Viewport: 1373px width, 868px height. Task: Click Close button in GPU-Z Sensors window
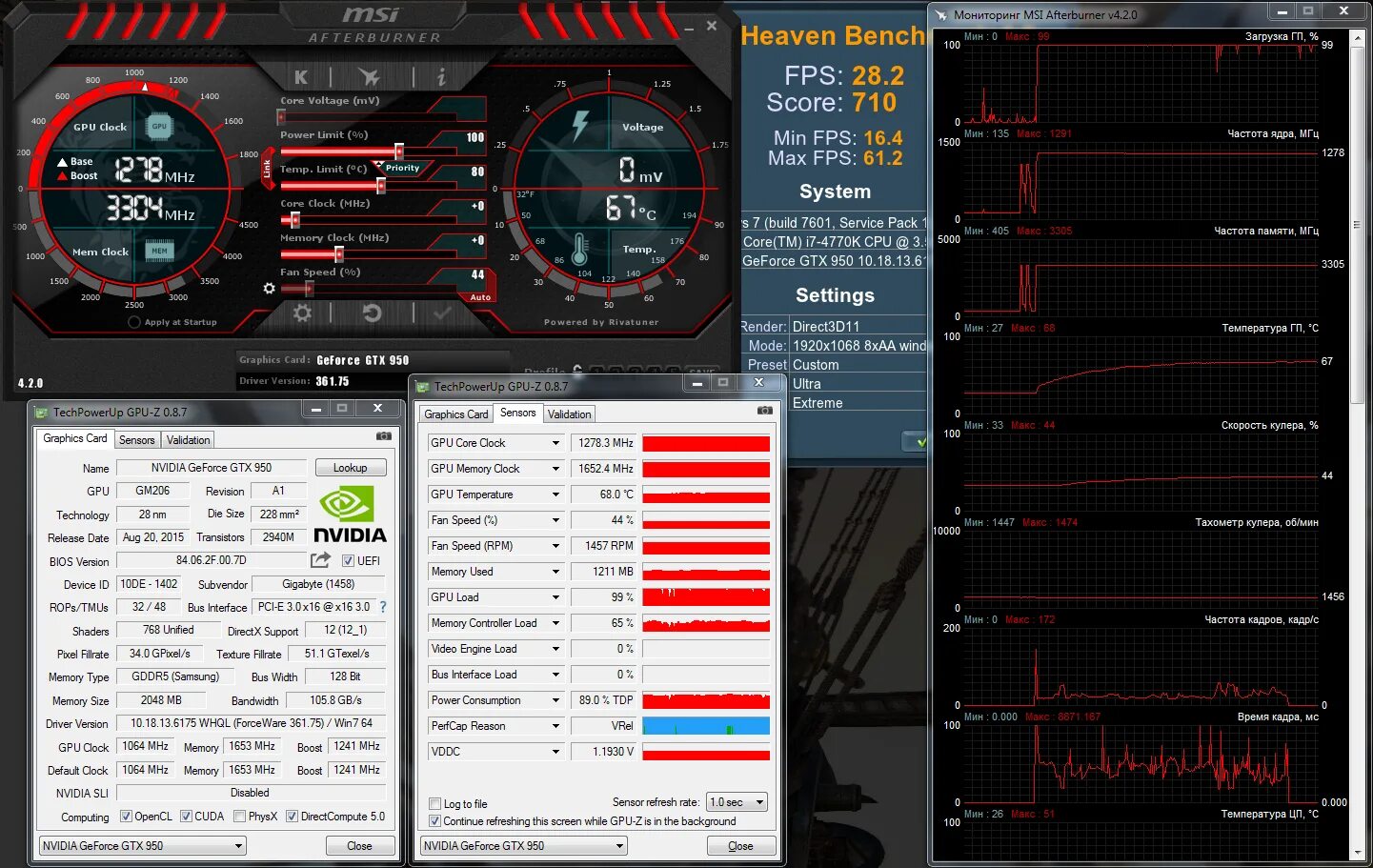click(x=740, y=846)
